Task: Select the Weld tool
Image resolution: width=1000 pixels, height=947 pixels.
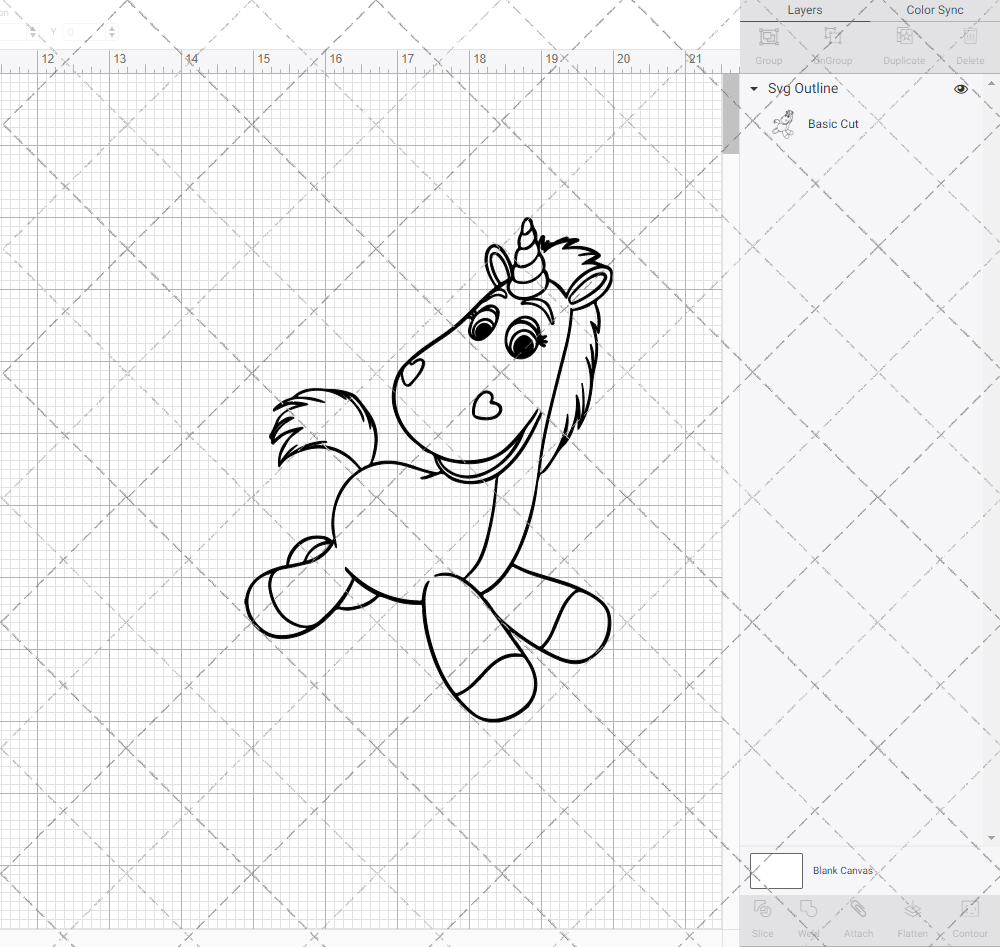Action: [x=808, y=909]
